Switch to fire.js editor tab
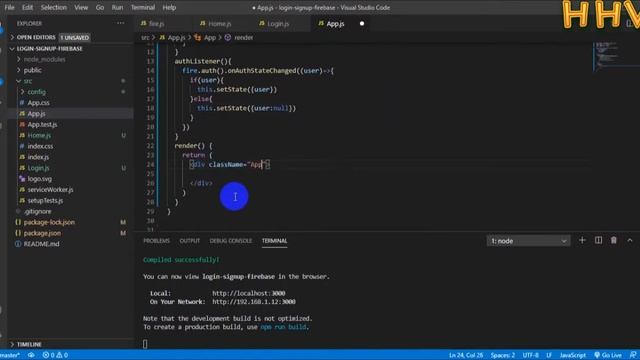The height and width of the screenshot is (360, 640). tap(157, 24)
